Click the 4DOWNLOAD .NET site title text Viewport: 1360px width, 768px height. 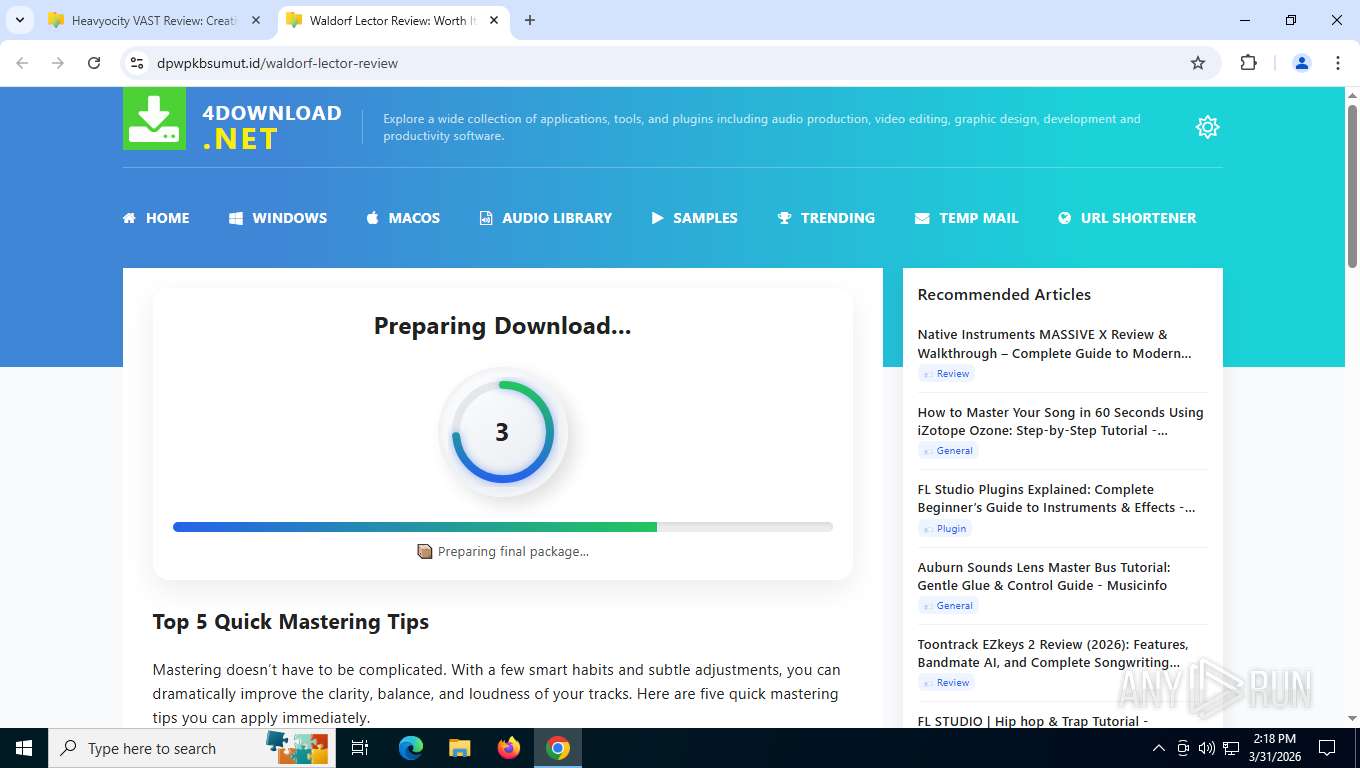point(272,126)
